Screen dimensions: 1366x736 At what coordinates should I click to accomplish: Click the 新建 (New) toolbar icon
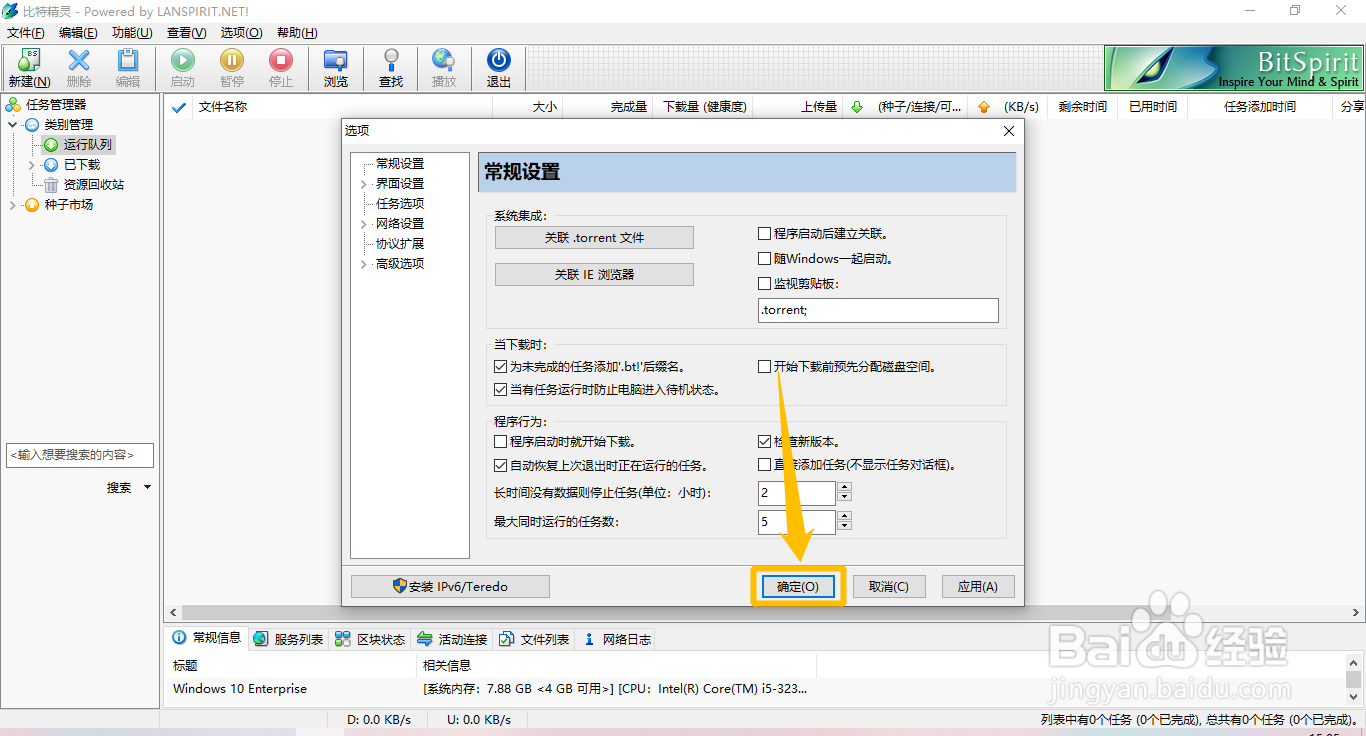tap(28, 67)
